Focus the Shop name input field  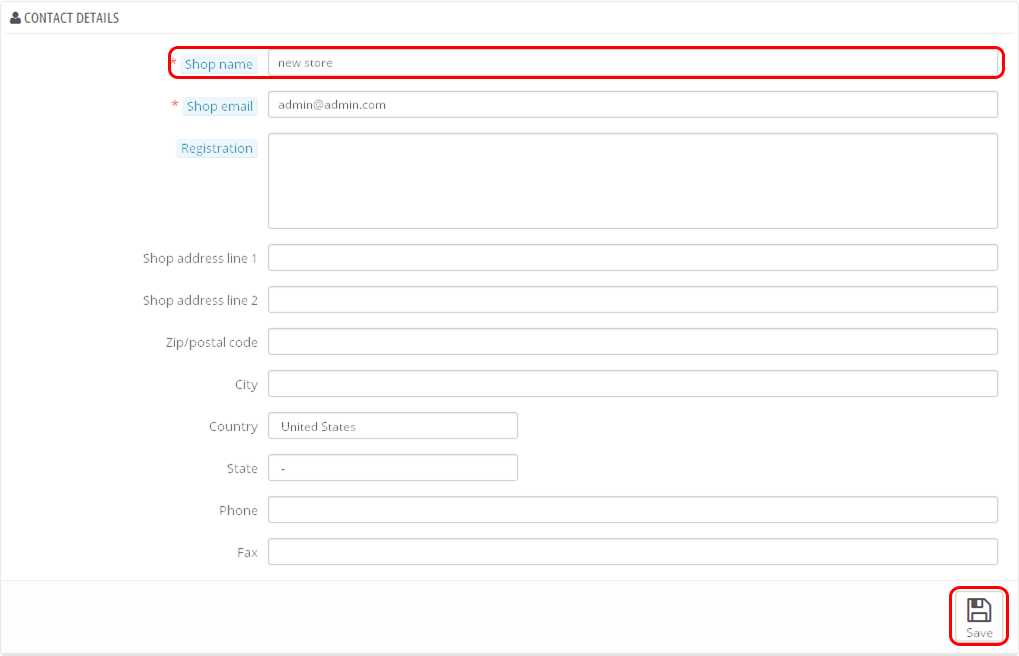632,63
